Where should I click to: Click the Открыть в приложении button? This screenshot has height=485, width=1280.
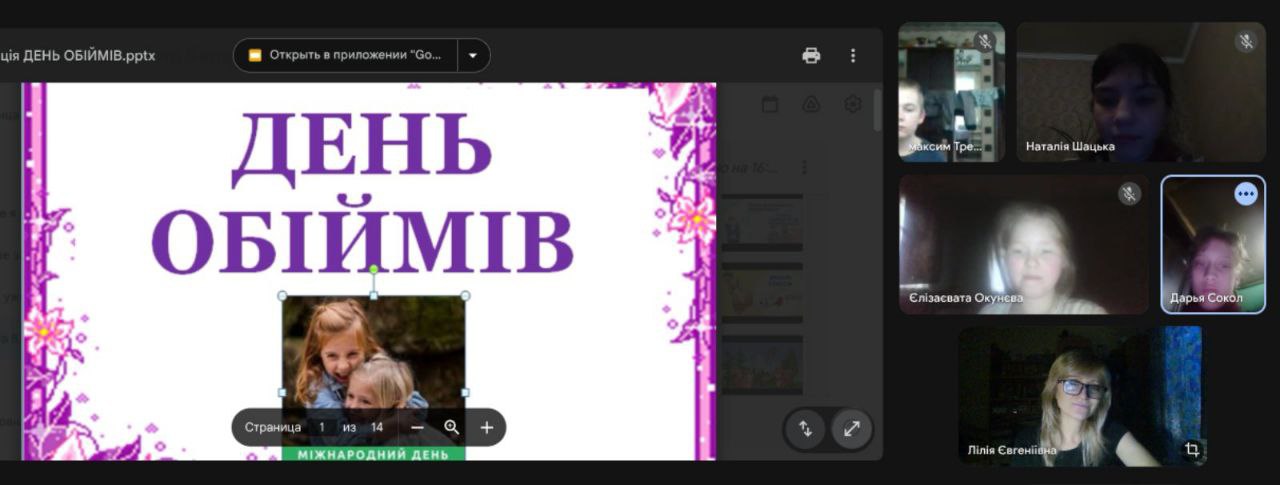345,56
